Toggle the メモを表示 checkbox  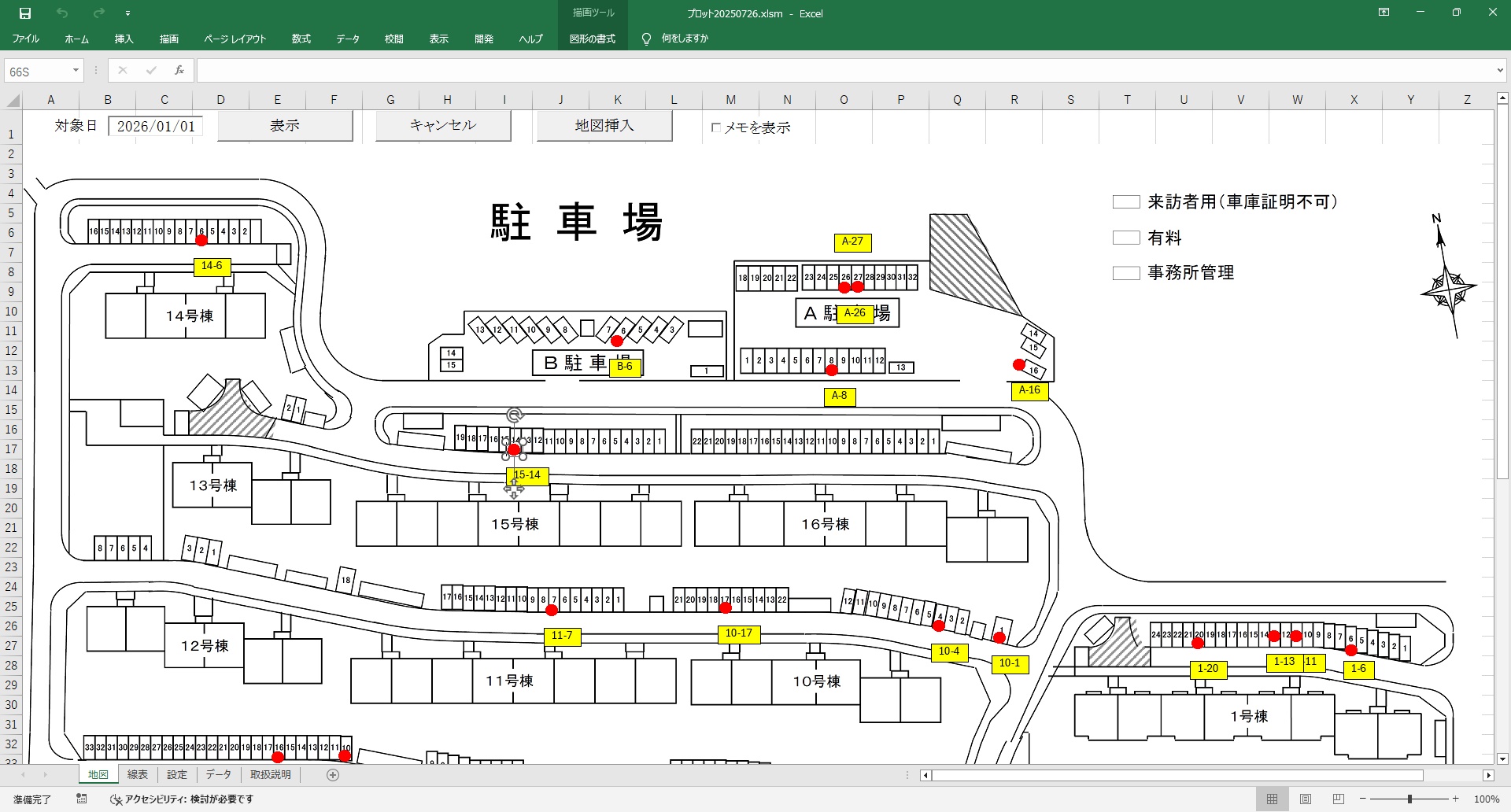point(716,127)
